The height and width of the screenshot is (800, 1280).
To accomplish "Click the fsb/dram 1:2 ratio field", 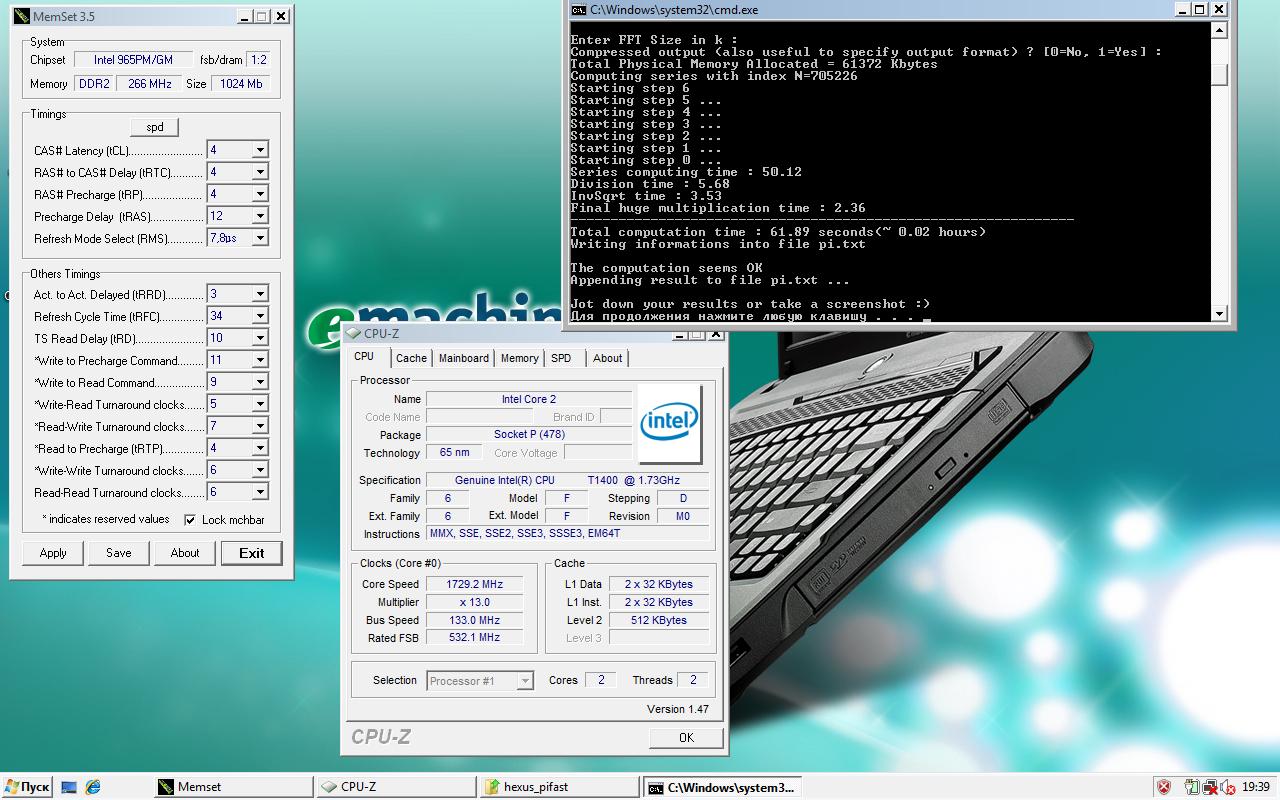I will (258, 60).
